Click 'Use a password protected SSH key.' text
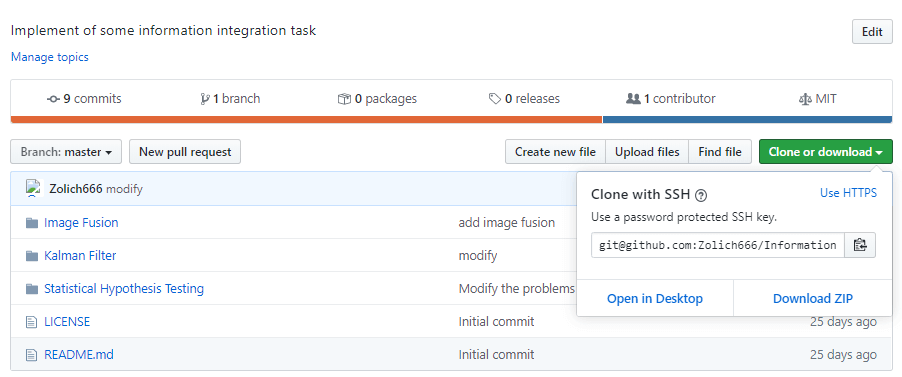The width and height of the screenshot is (902, 377). click(684, 218)
